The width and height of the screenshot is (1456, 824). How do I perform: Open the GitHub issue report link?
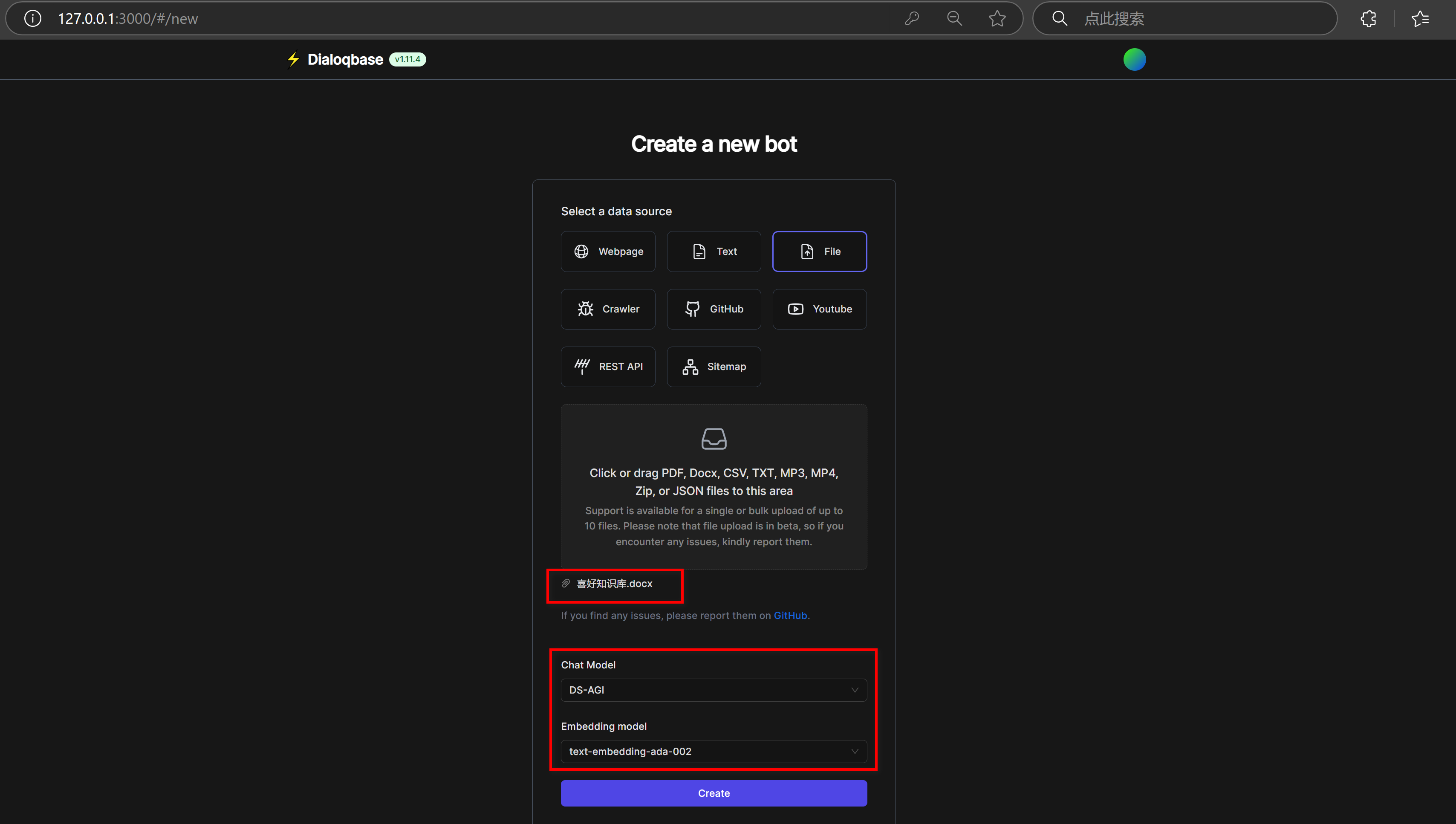tap(790, 615)
